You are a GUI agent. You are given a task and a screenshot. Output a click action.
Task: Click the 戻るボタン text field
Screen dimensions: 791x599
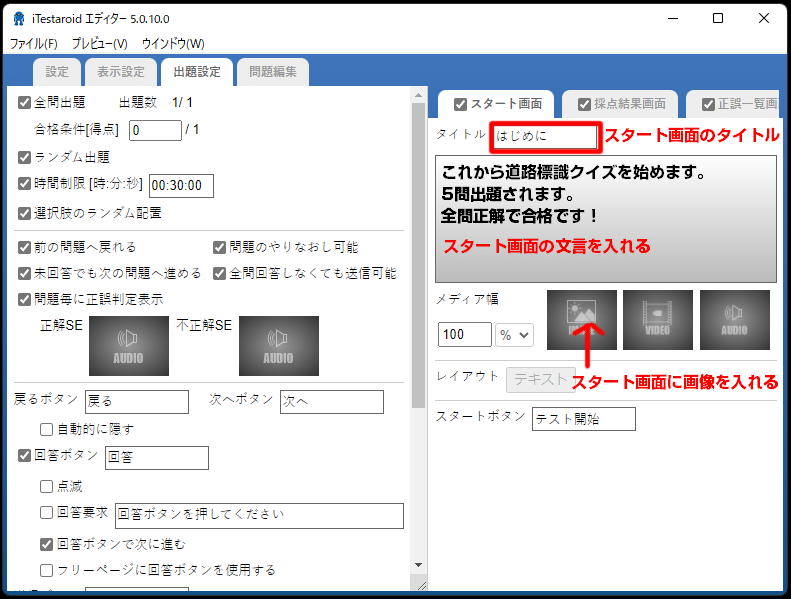pyautogui.click(x=137, y=402)
